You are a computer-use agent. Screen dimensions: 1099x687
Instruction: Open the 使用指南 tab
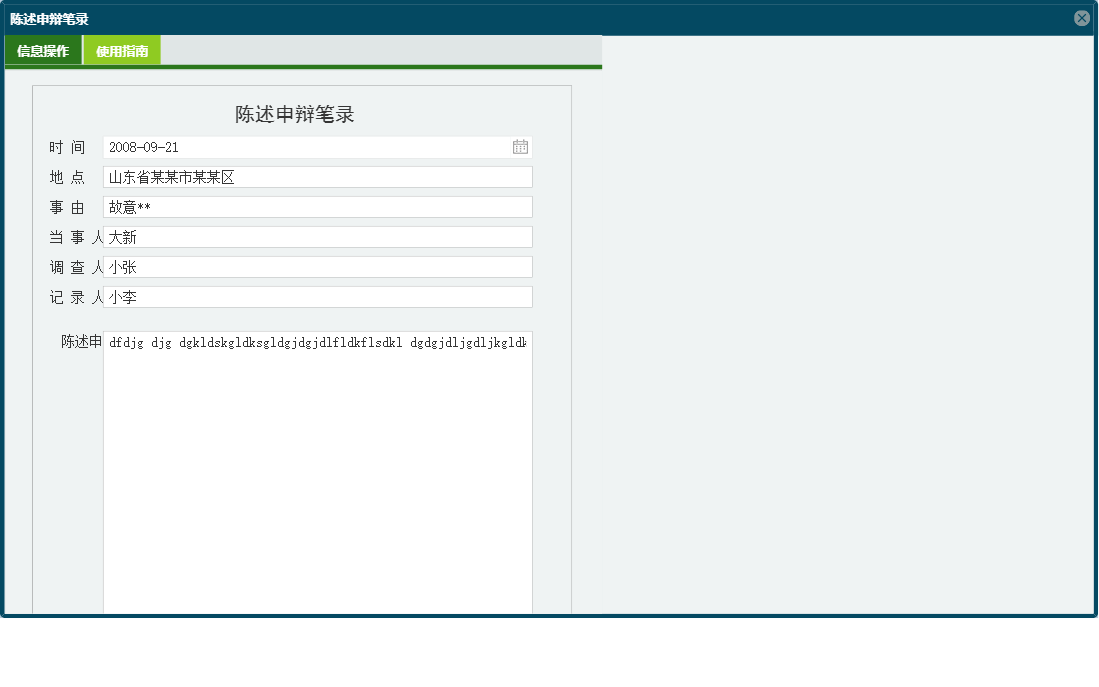[122, 50]
